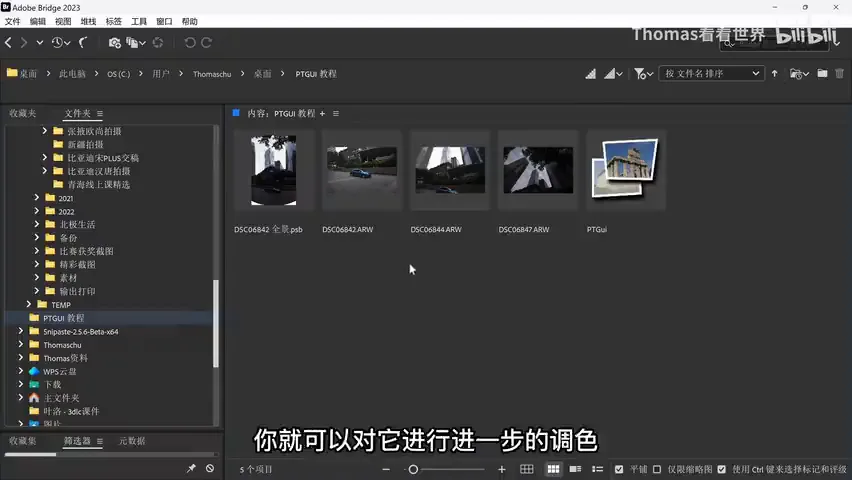Click the return to Adobe app boomerang icon

[83, 42]
